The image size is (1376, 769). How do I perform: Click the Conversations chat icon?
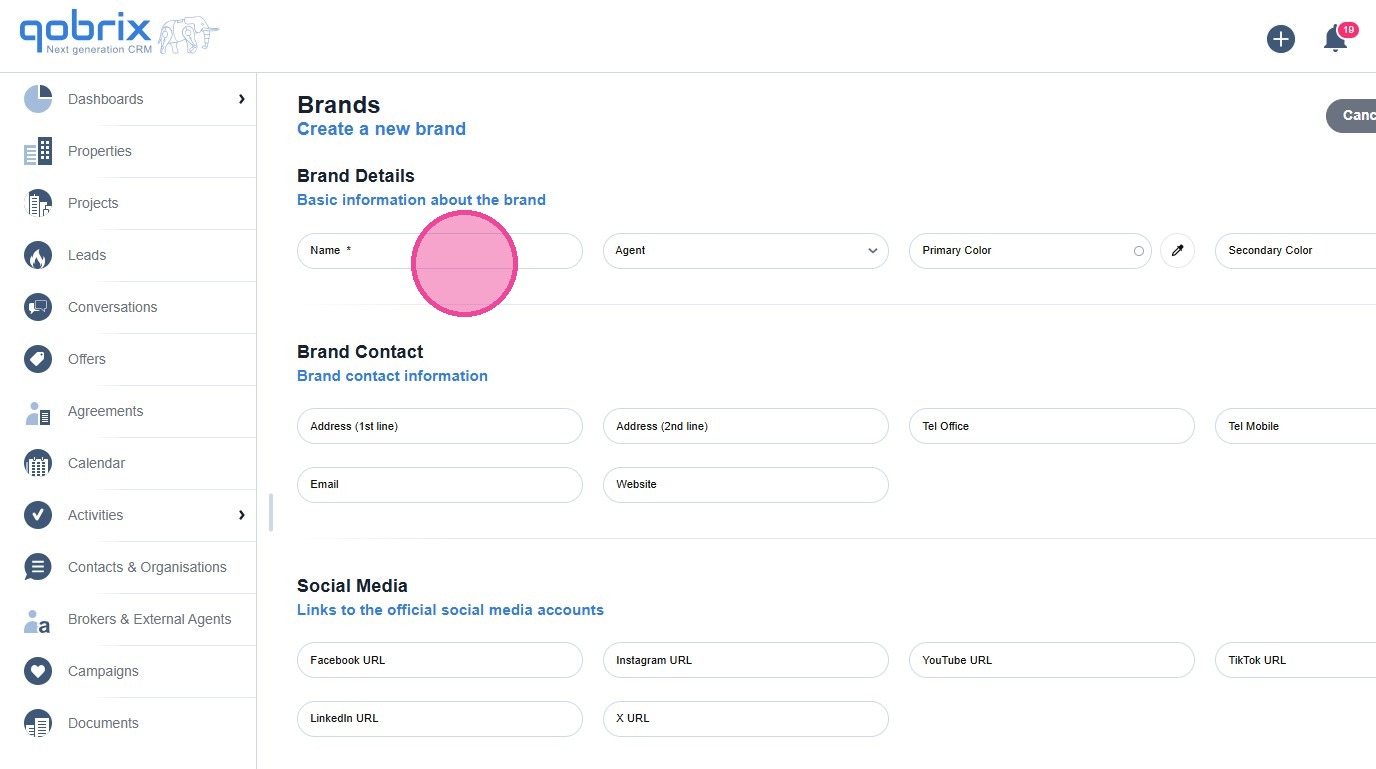tap(38, 307)
